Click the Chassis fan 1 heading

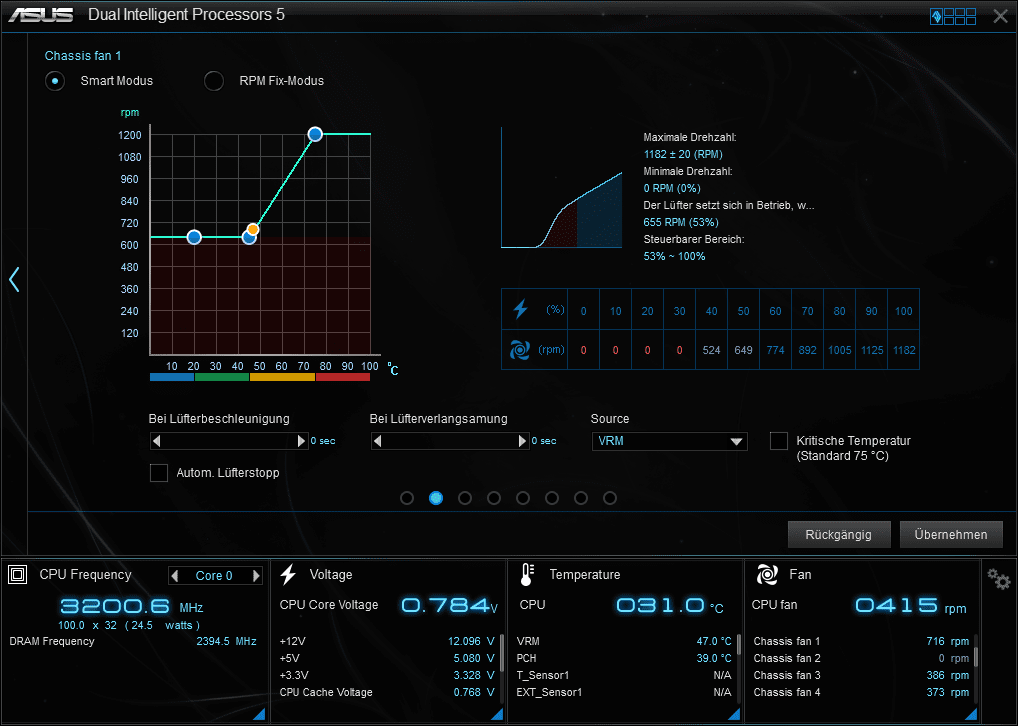(x=83, y=56)
